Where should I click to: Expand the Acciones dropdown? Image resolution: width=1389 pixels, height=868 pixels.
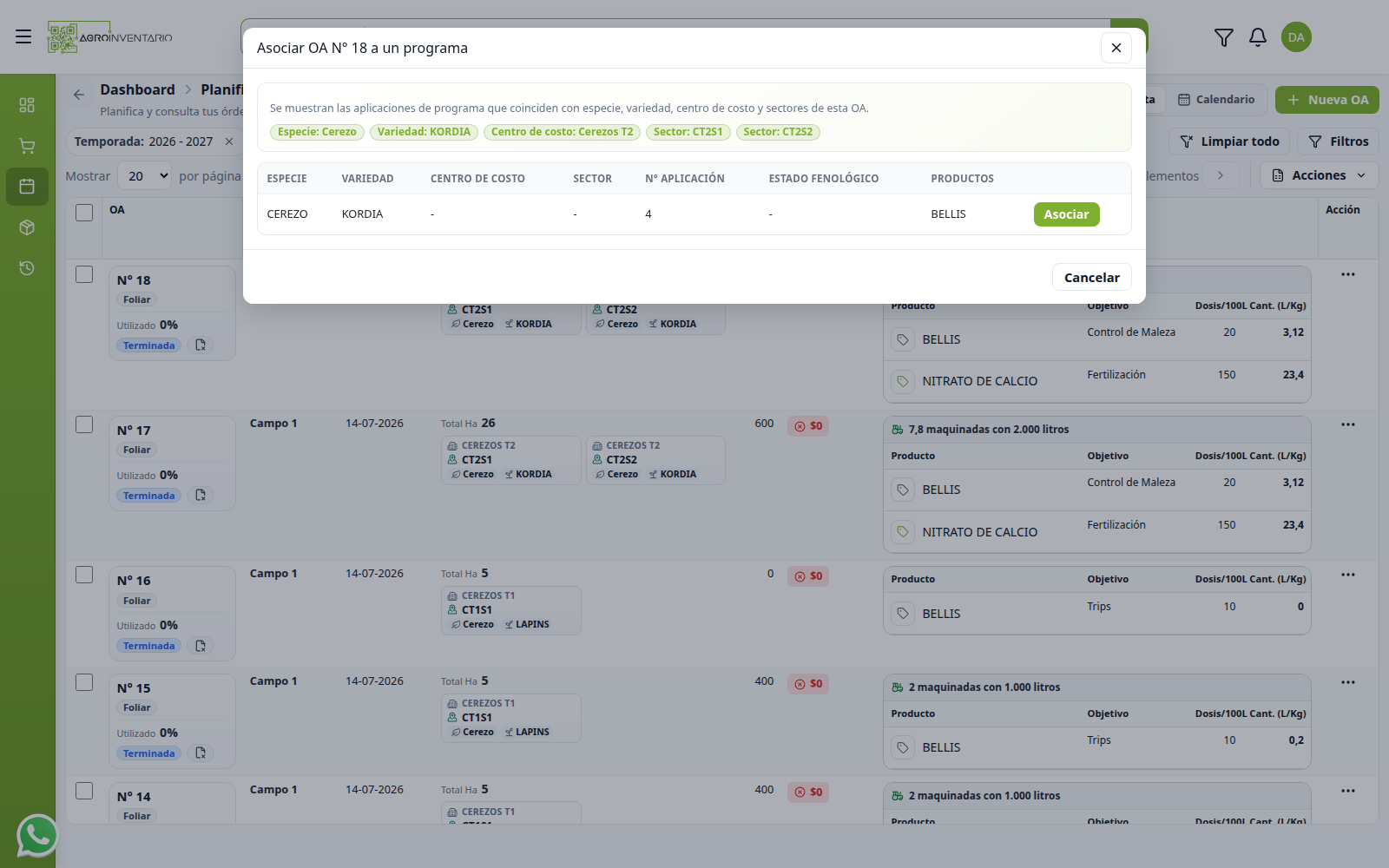(1319, 175)
